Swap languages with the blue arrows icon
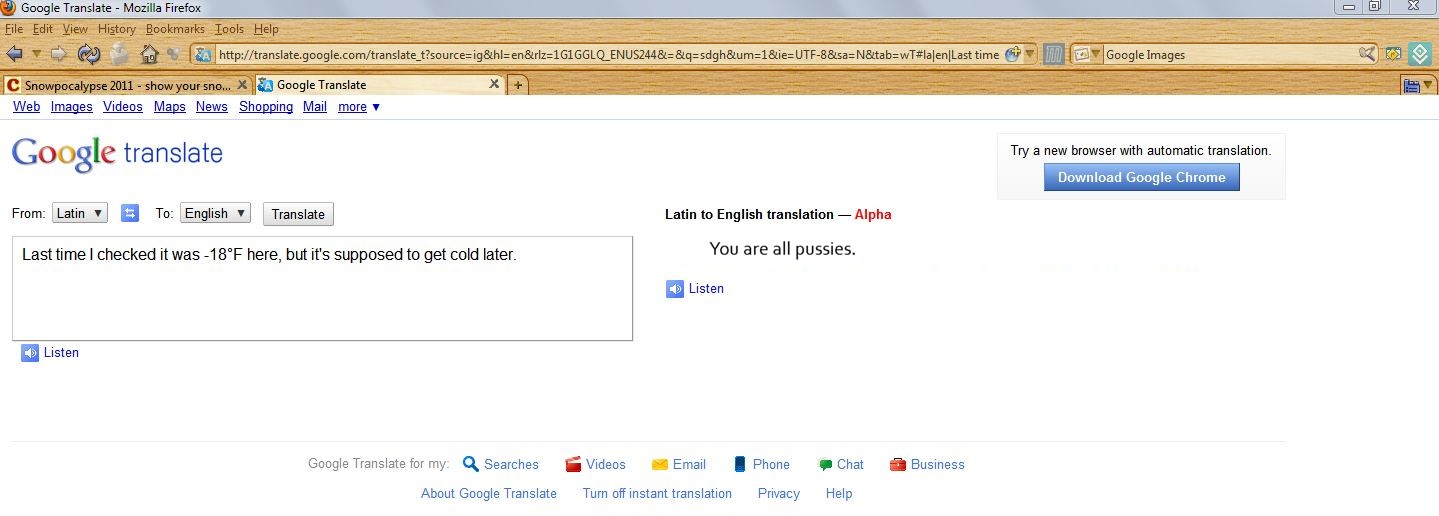 pos(130,213)
